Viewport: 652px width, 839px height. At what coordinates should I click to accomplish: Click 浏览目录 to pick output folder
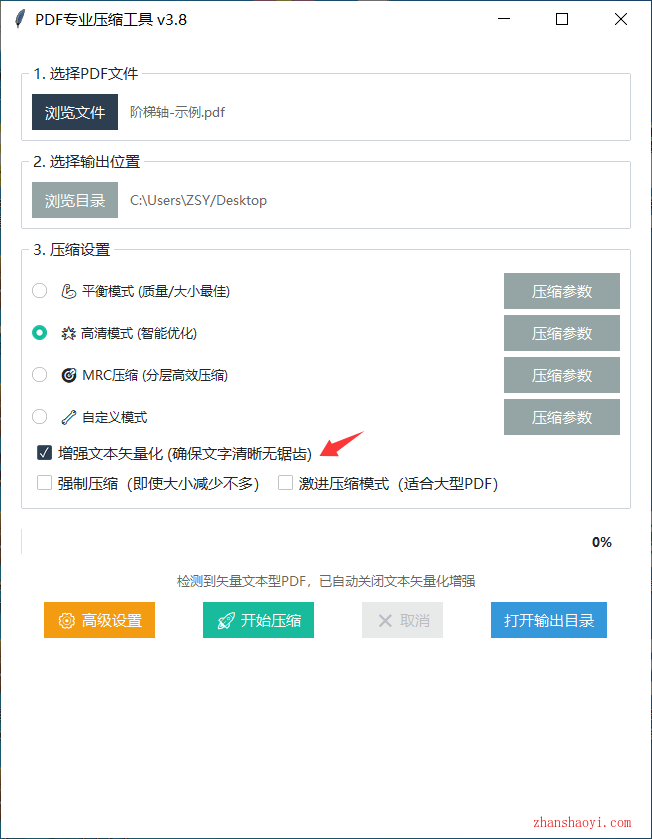75,200
